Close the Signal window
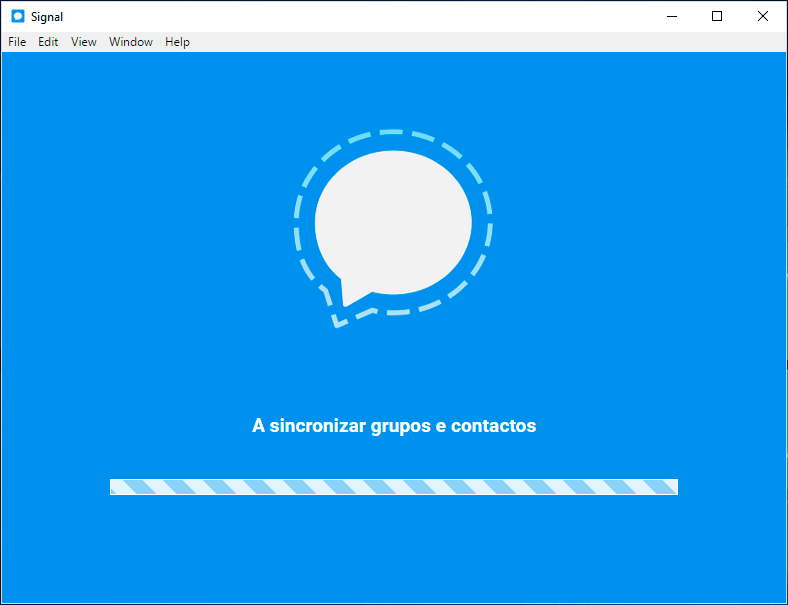Screen dimensions: 788x605 pos(763,17)
